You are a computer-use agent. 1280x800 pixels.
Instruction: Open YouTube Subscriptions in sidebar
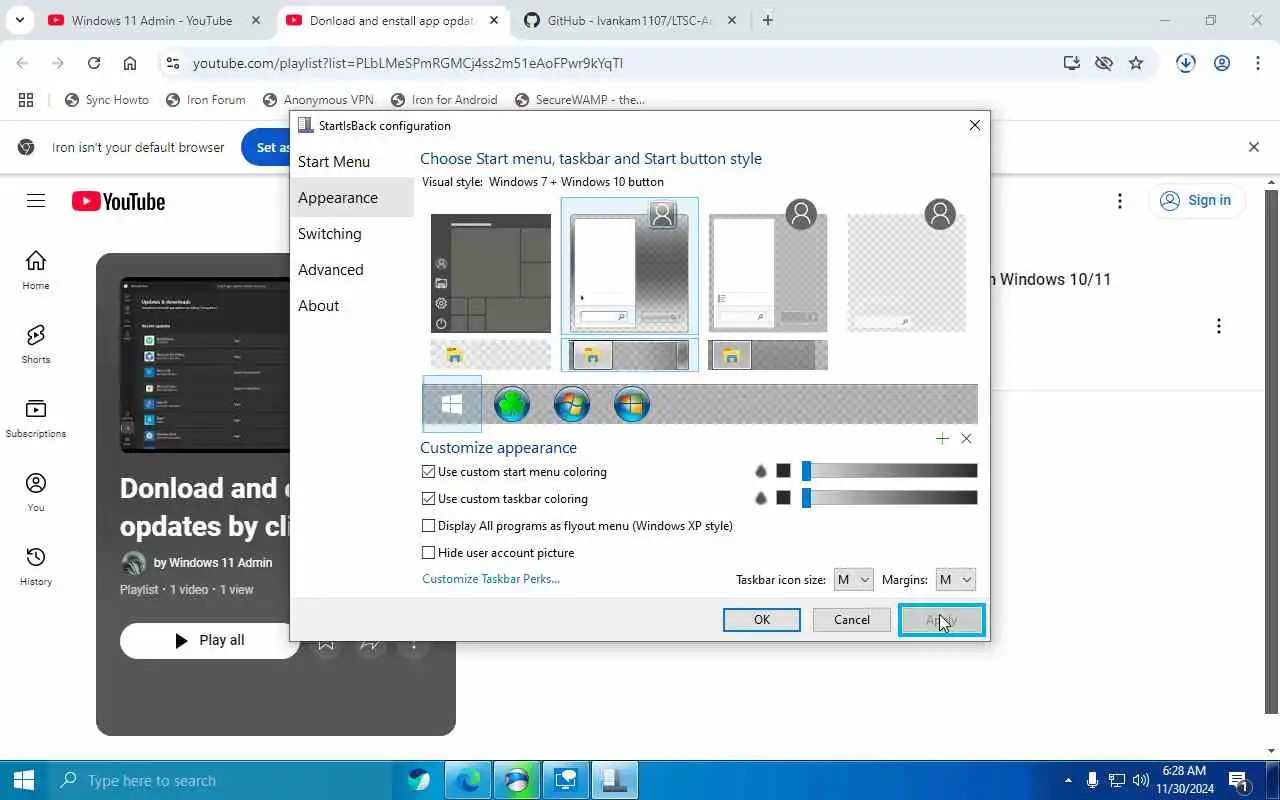36,417
